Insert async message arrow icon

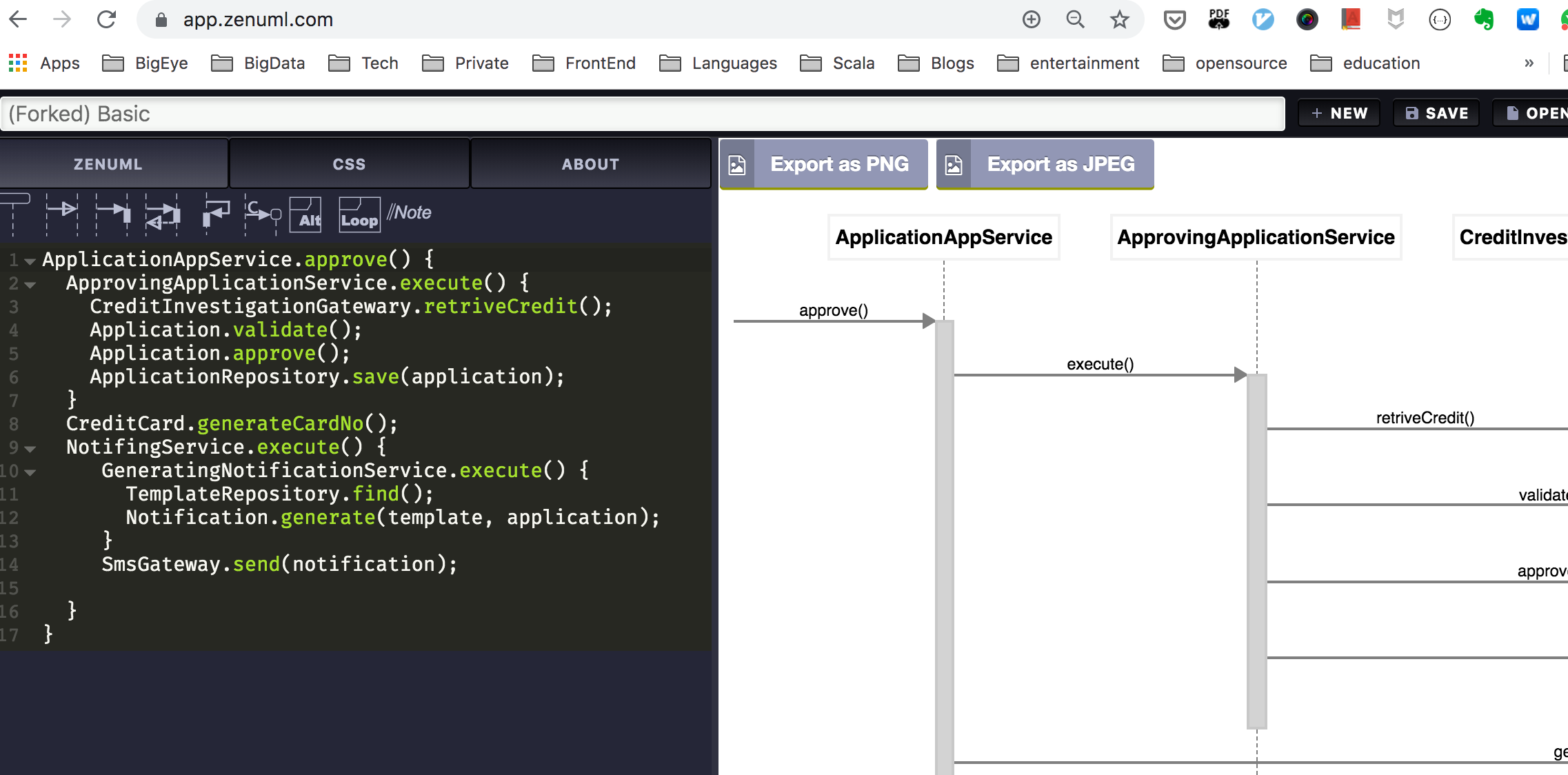(62, 213)
